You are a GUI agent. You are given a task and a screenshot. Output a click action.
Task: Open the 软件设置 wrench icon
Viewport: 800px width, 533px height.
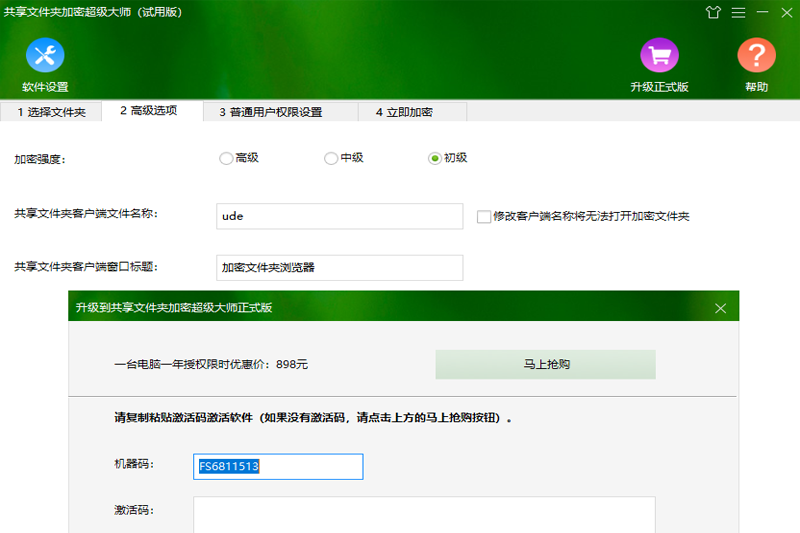pyautogui.click(x=45, y=56)
